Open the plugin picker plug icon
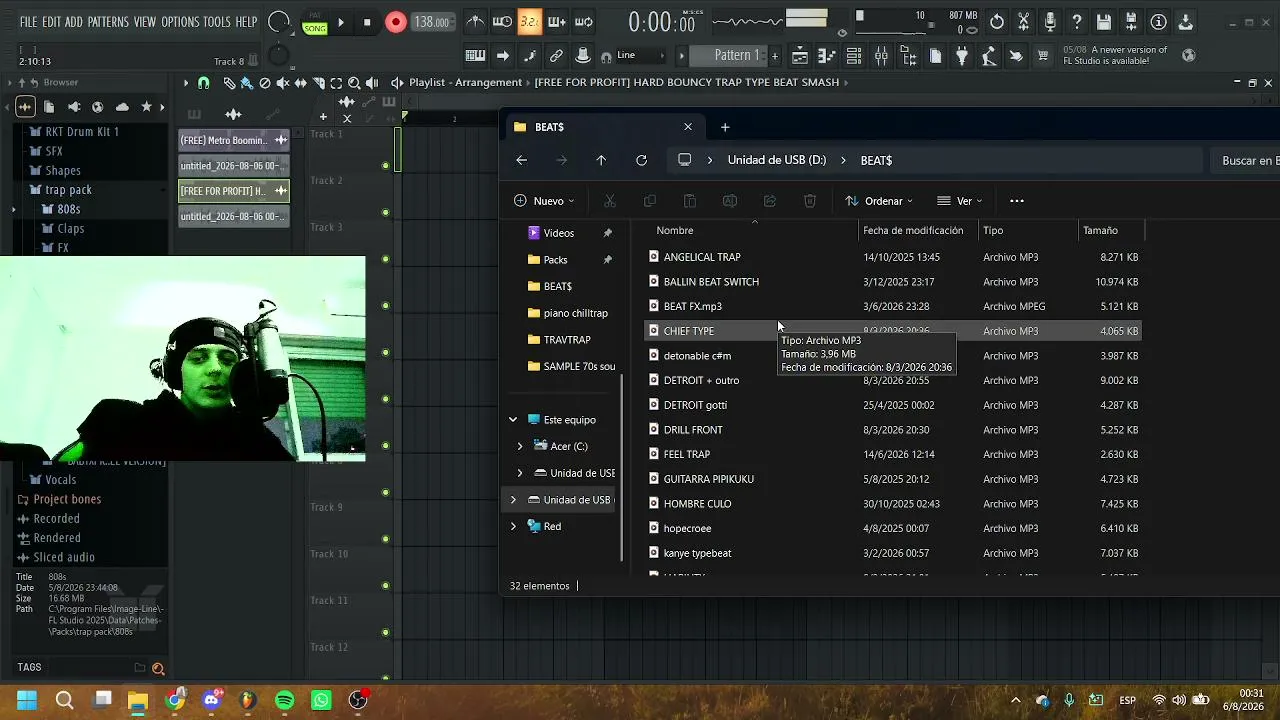 [x=962, y=56]
